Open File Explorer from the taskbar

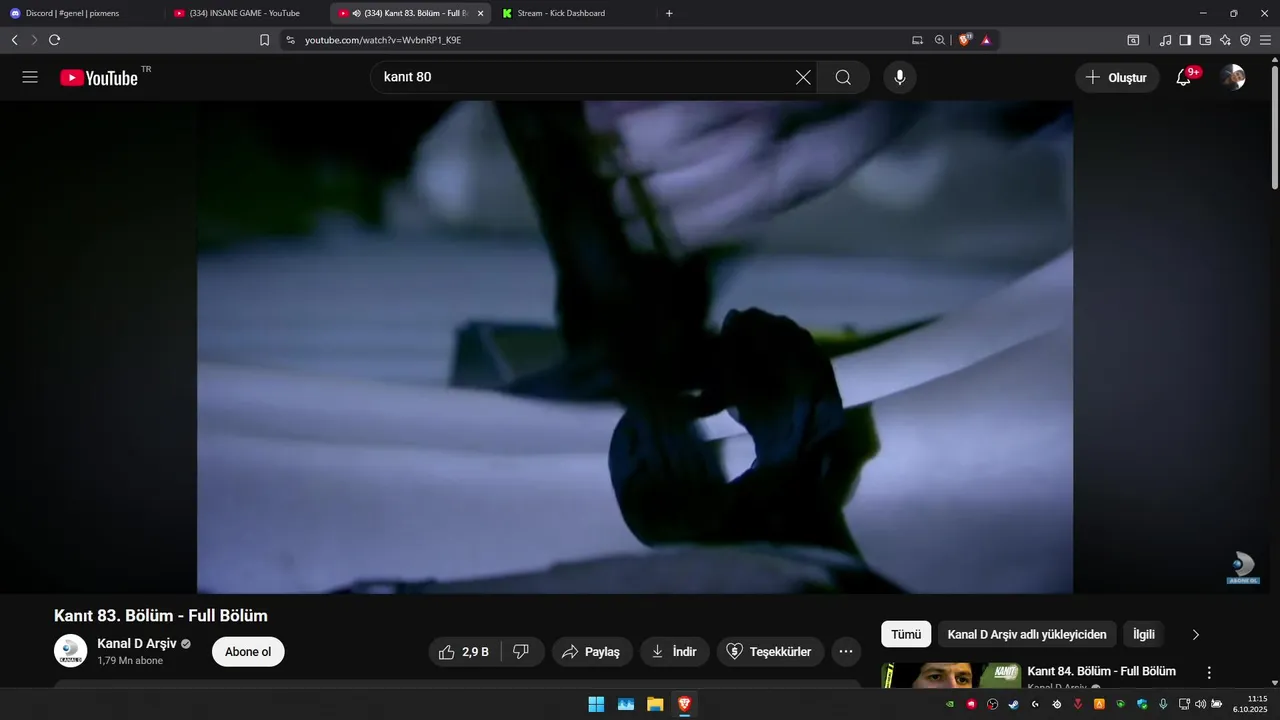click(x=655, y=704)
